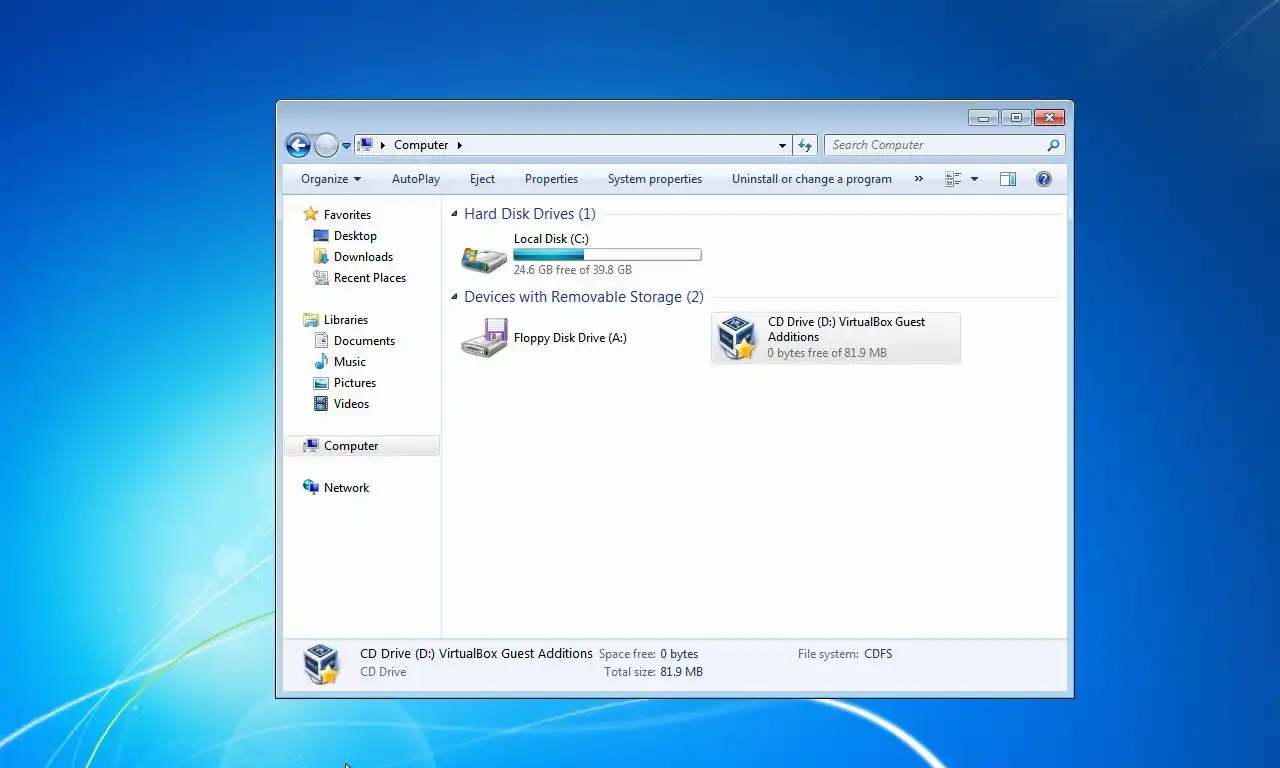1280x768 pixels.
Task: Click the Help question mark icon
Action: tap(1043, 179)
